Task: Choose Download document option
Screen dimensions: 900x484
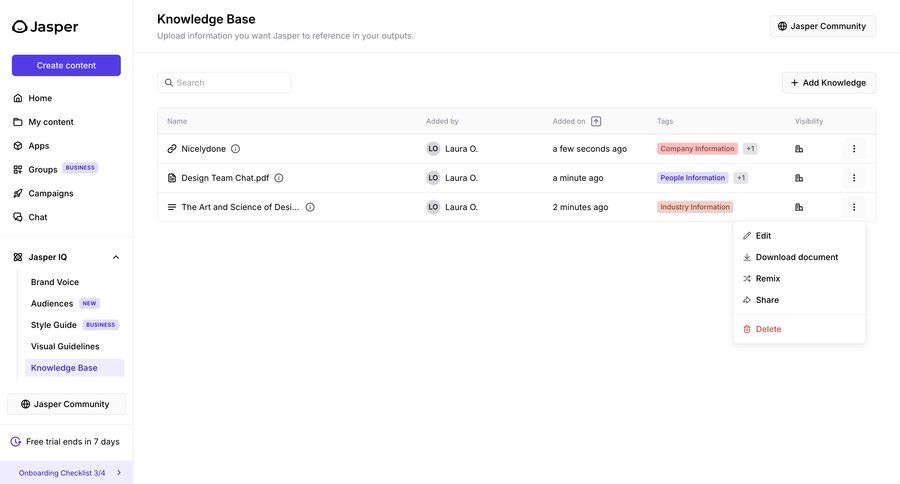Action: (x=799, y=257)
